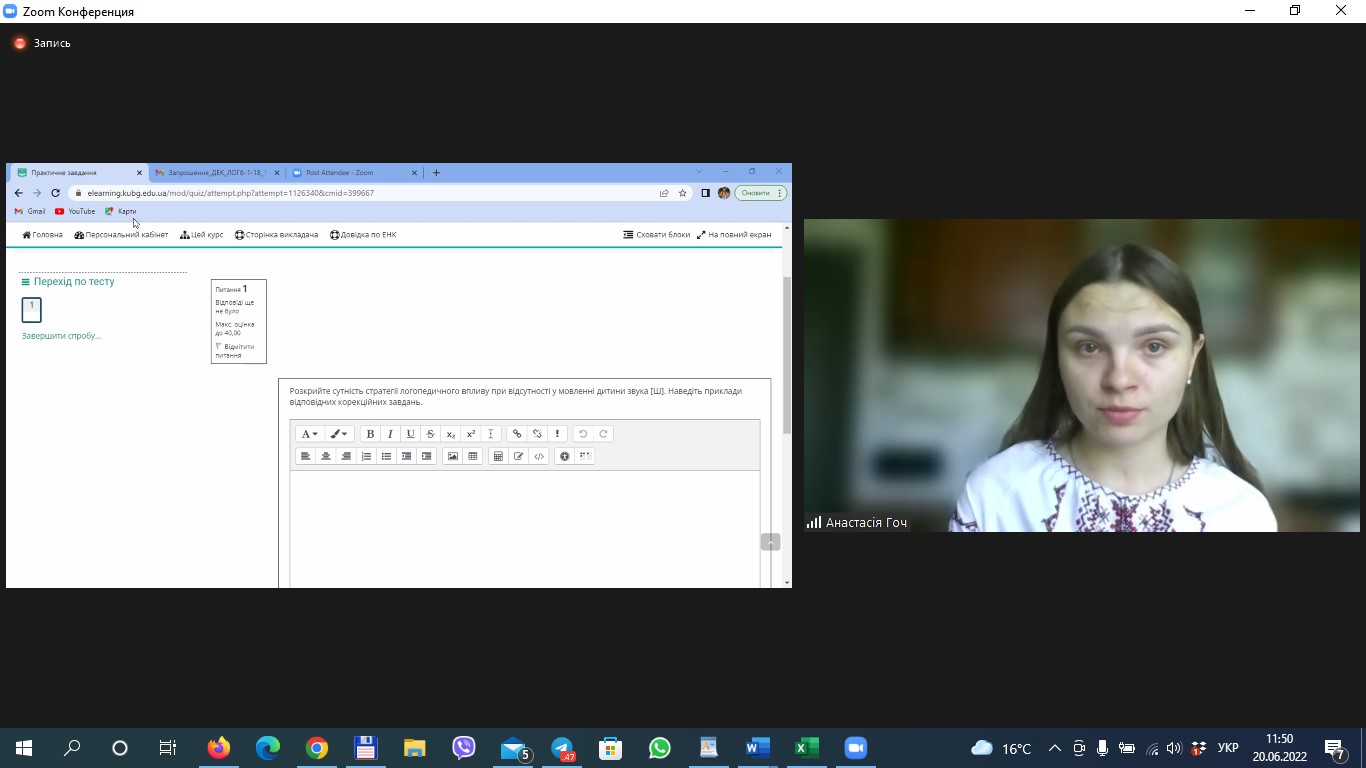Click the strikethrough formatting icon
The height and width of the screenshot is (768, 1366).
430,434
